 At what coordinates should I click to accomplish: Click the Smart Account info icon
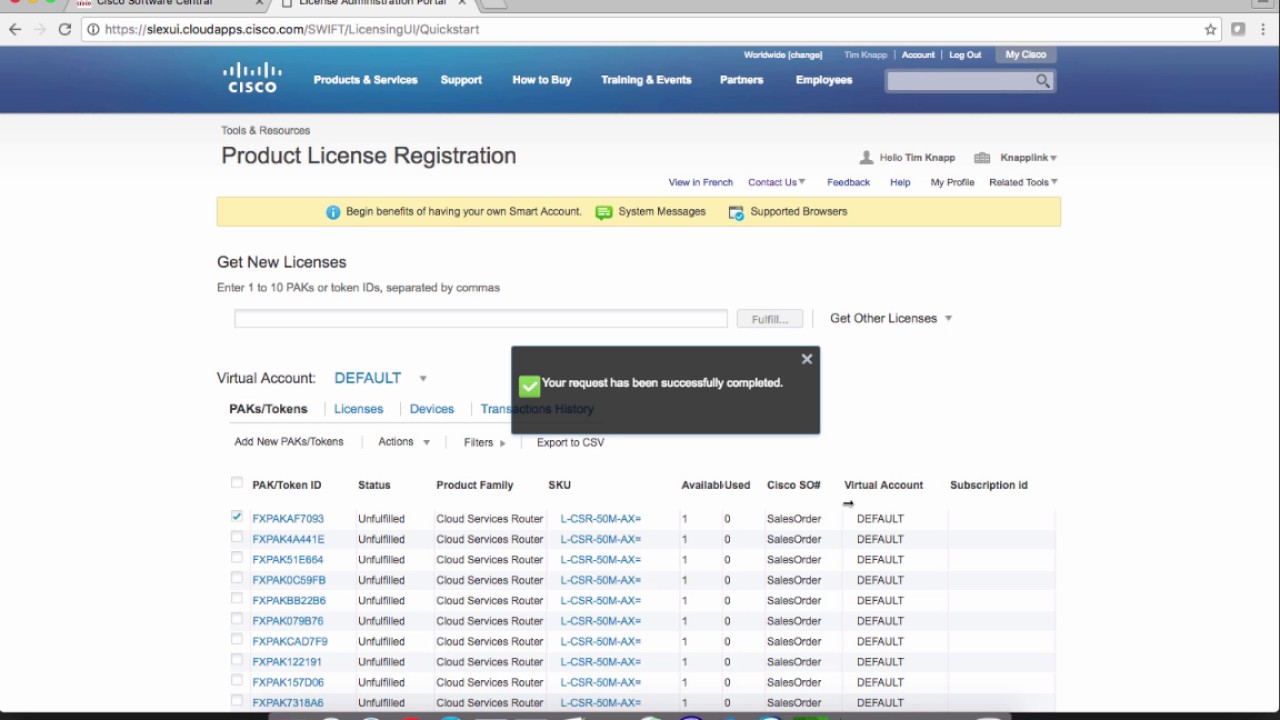point(333,212)
